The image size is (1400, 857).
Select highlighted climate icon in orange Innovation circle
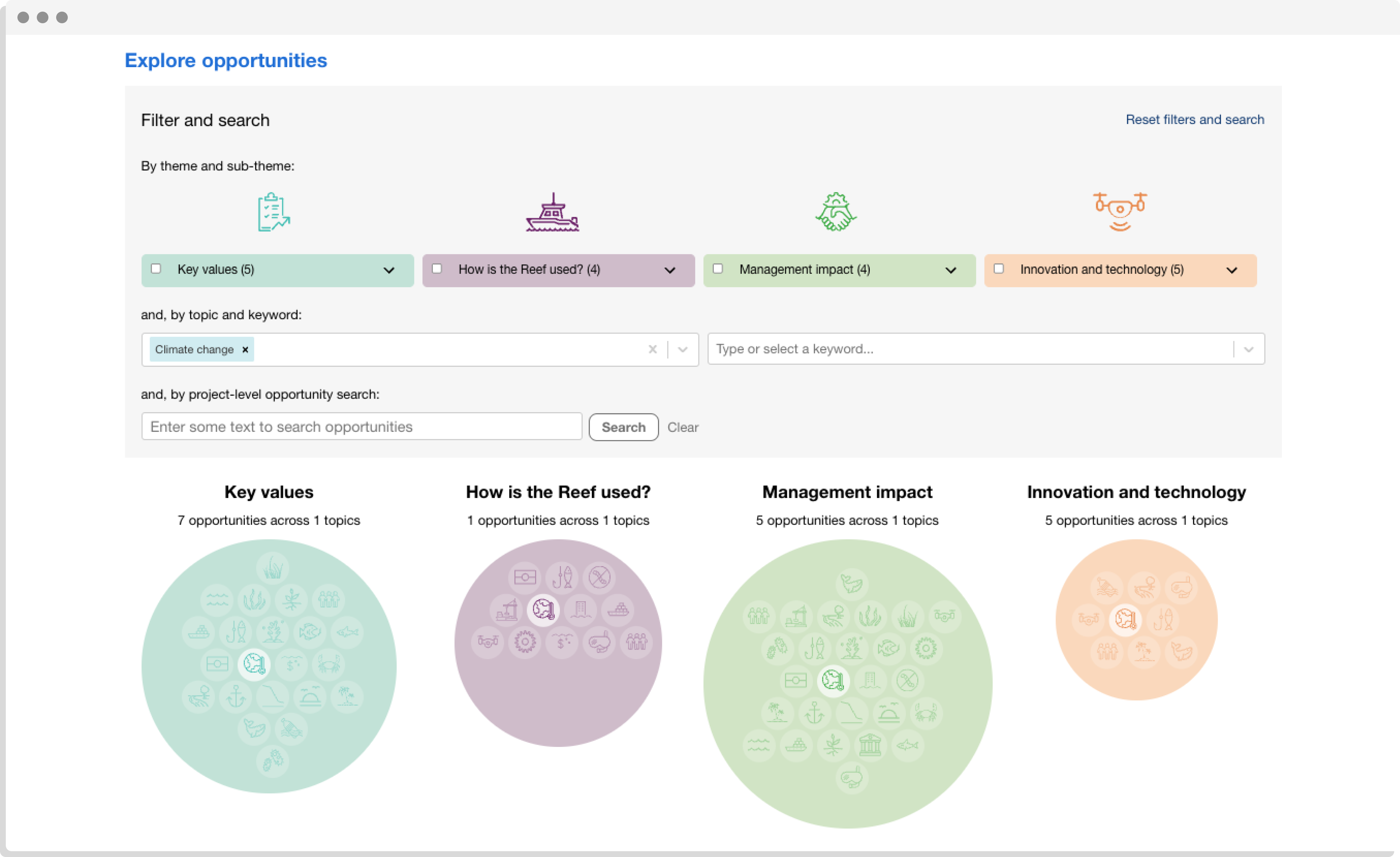(x=1125, y=619)
